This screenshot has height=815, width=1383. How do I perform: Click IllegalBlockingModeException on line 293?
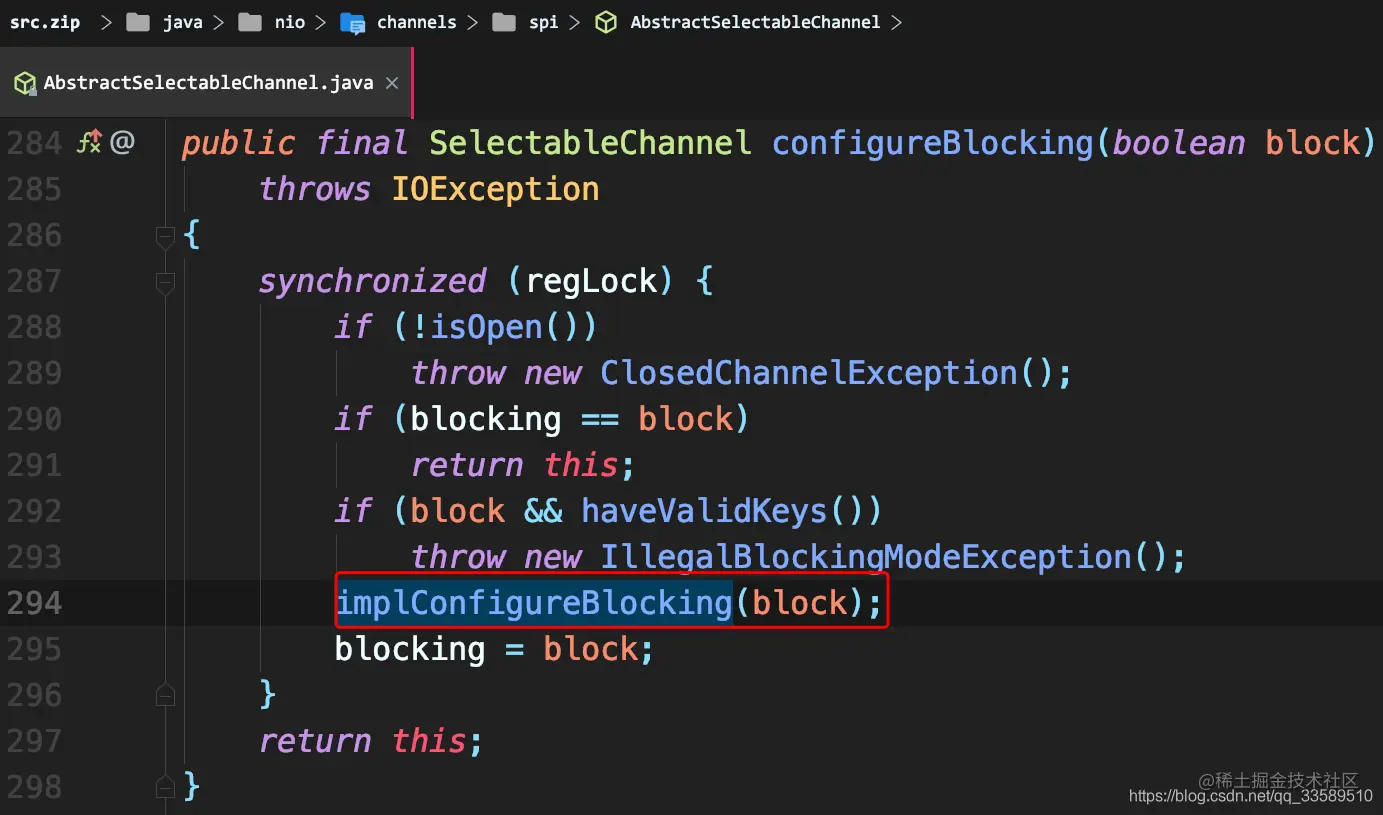pos(866,557)
